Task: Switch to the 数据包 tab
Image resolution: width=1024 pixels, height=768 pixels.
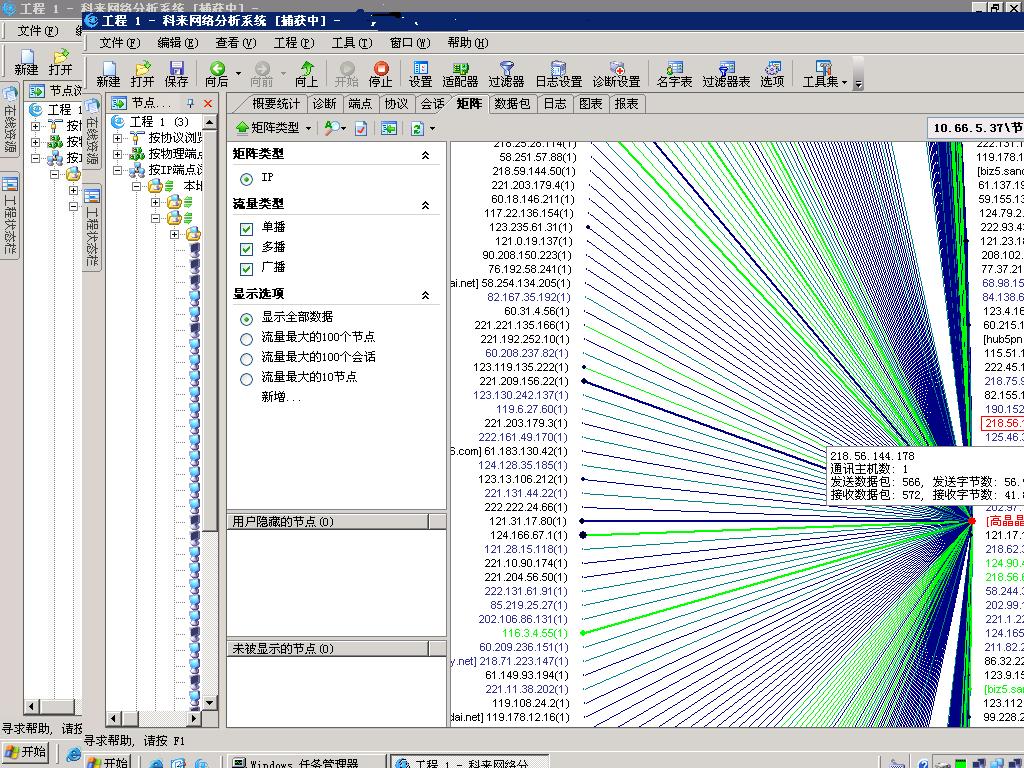Action: point(512,104)
